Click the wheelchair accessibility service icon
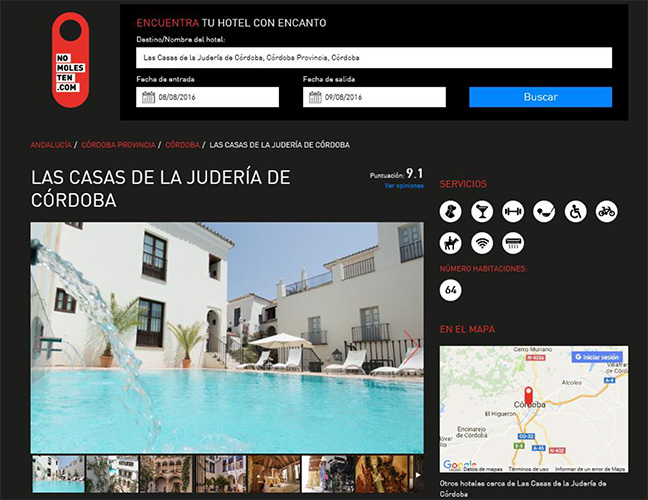Screen dimensions: 648x500 [575, 212]
